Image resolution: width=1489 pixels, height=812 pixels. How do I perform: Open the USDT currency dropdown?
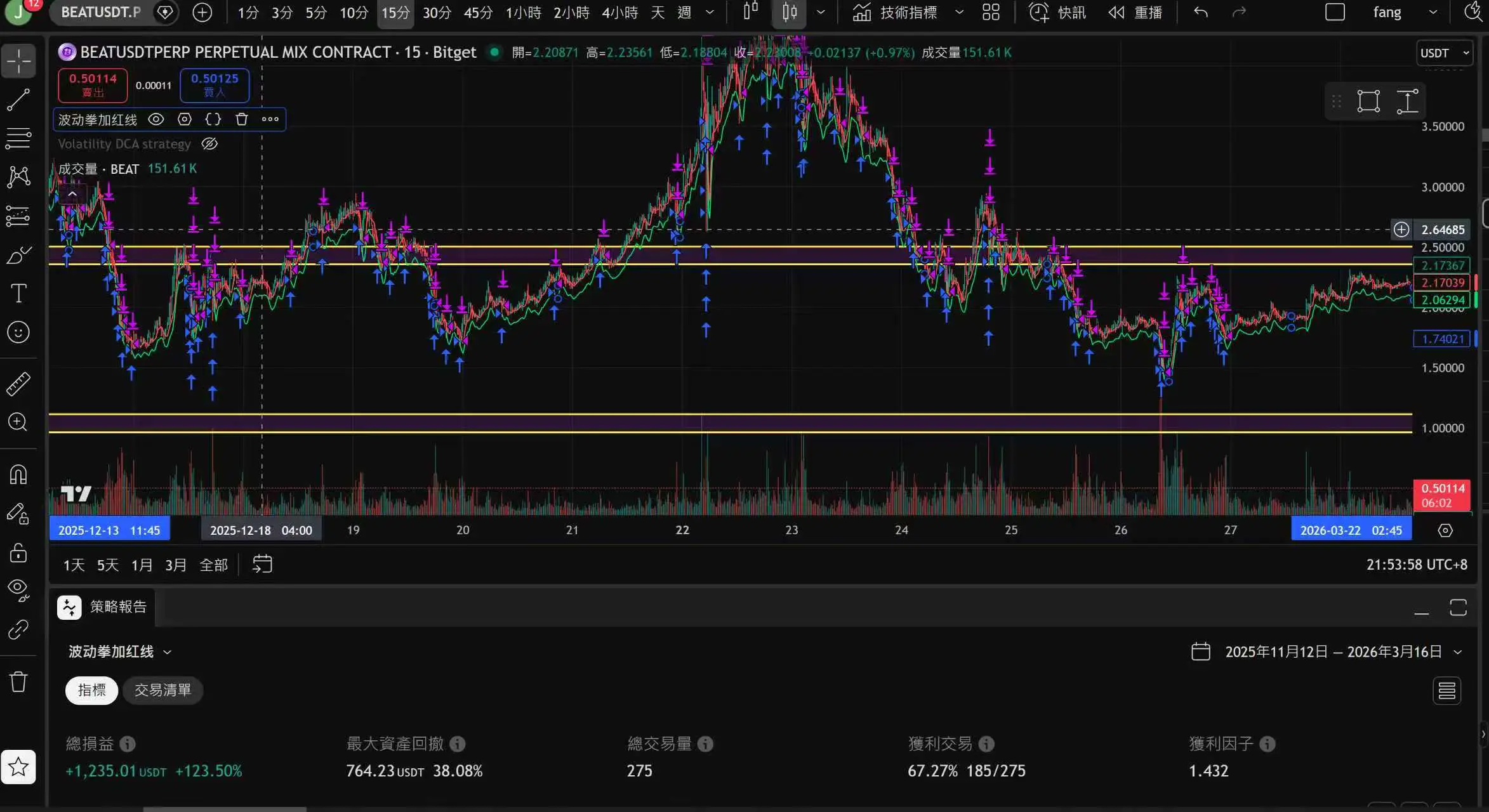coord(1444,53)
